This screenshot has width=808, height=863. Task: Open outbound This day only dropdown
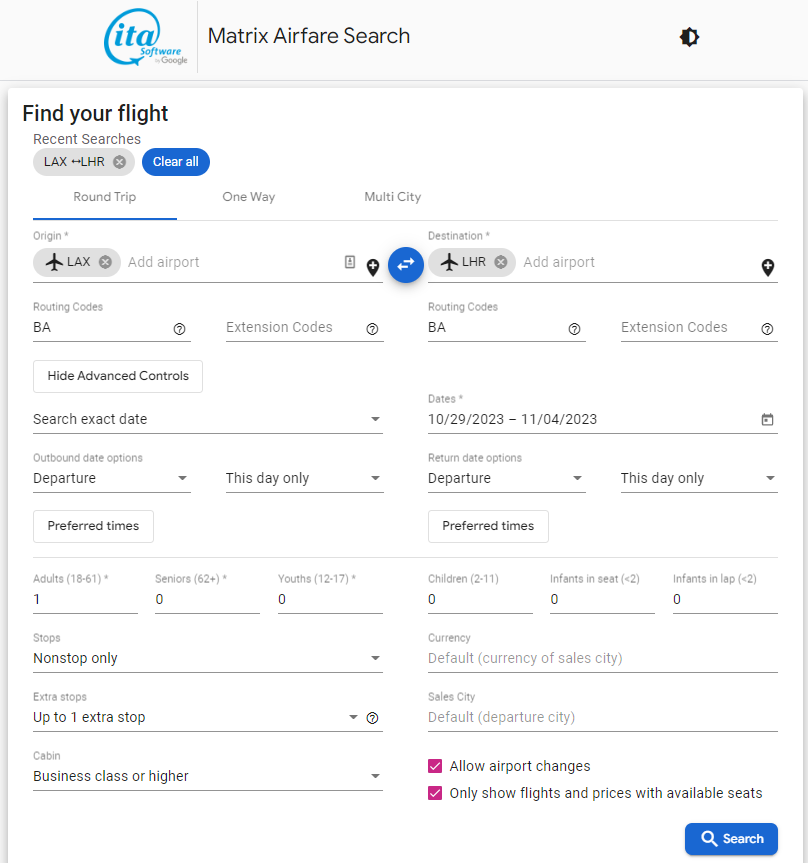(x=304, y=478)
